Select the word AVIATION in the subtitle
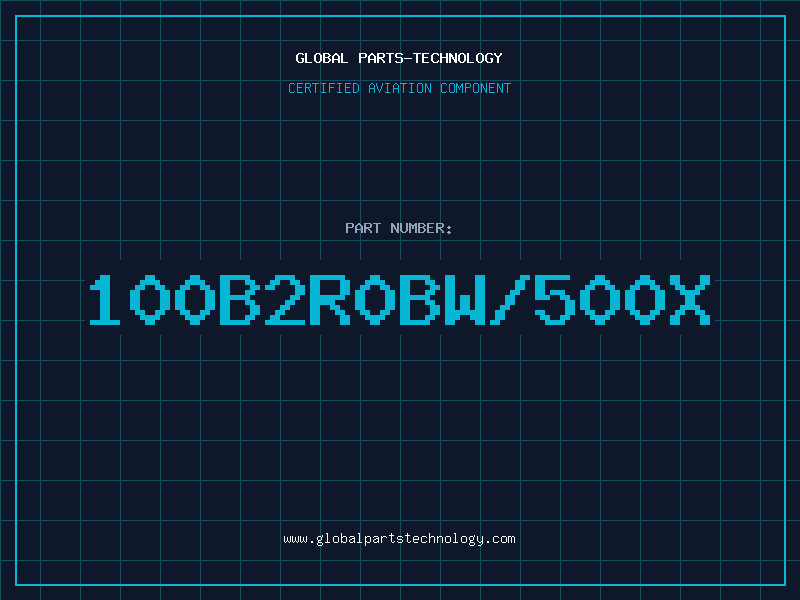Image resolution: width=800 pixels, height=600 pixels. point(400,88)
